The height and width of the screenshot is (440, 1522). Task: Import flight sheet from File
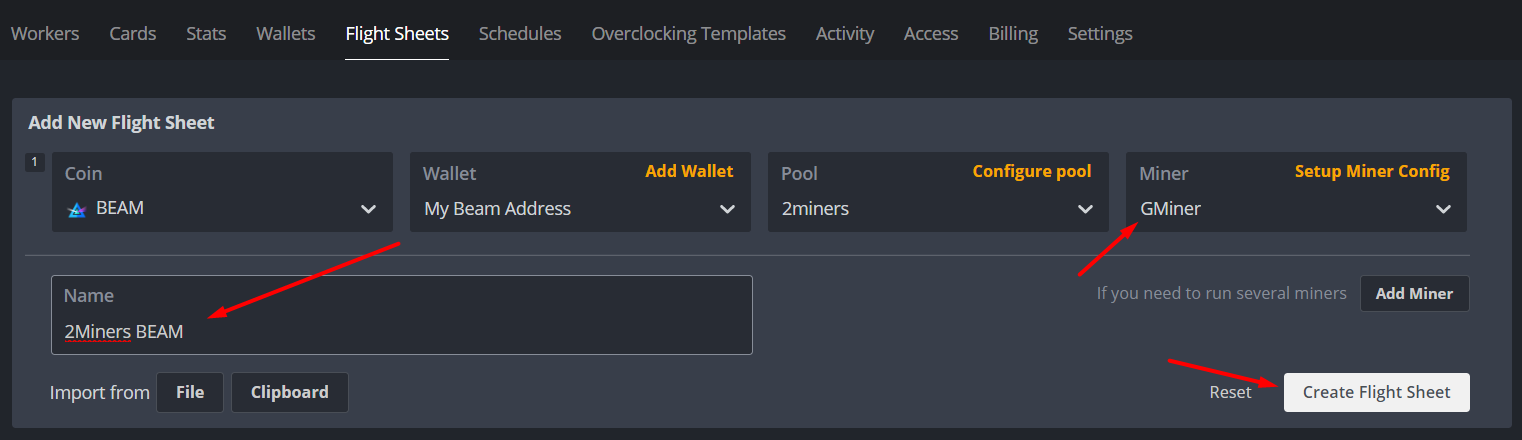[x=190, y=392]
